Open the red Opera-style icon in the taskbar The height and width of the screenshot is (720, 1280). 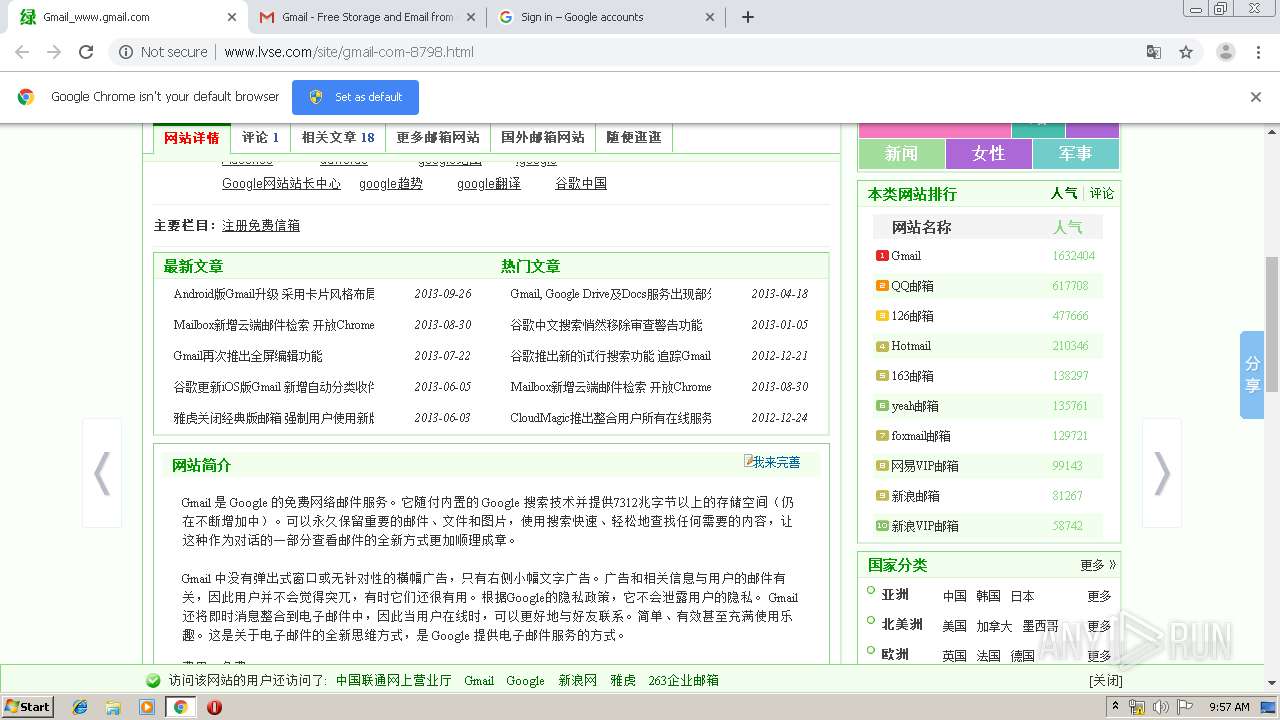214,707
